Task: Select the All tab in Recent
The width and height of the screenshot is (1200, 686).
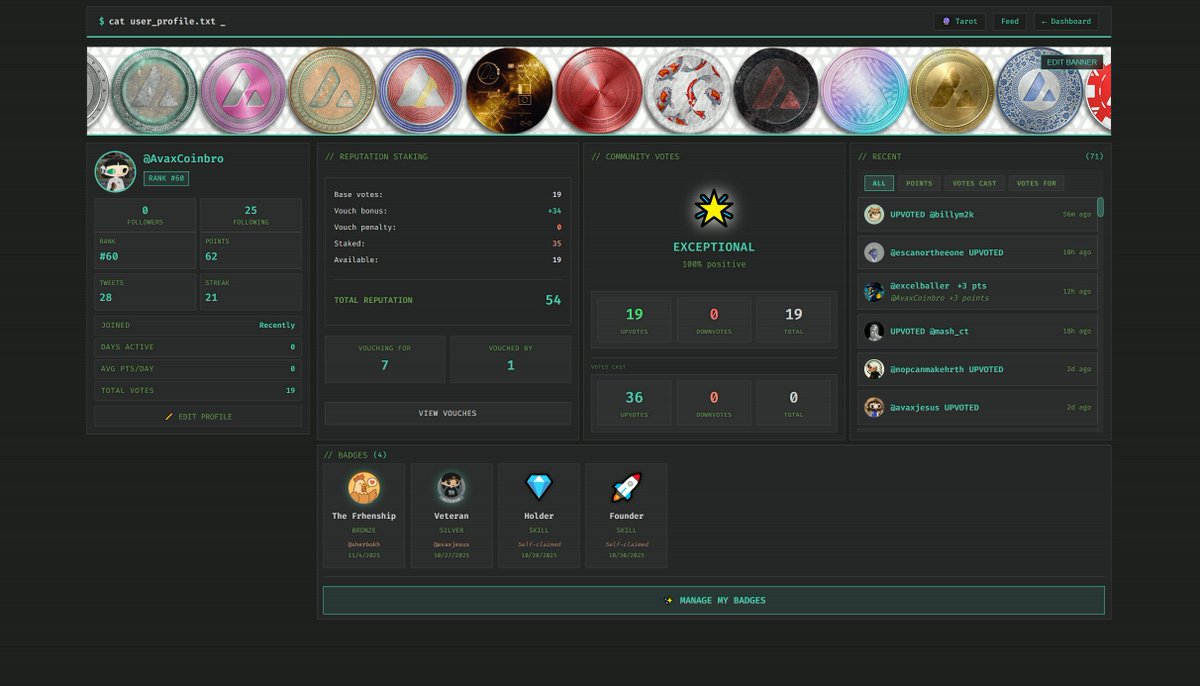Action: (879, 183)
